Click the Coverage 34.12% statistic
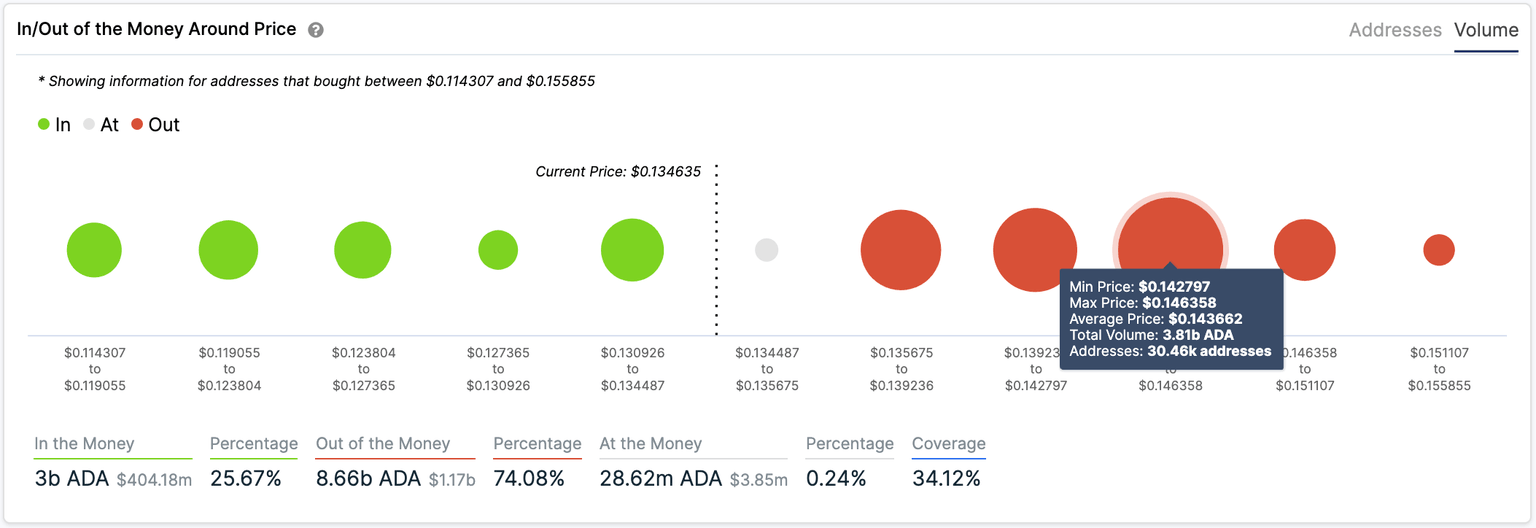 [946, 479]
